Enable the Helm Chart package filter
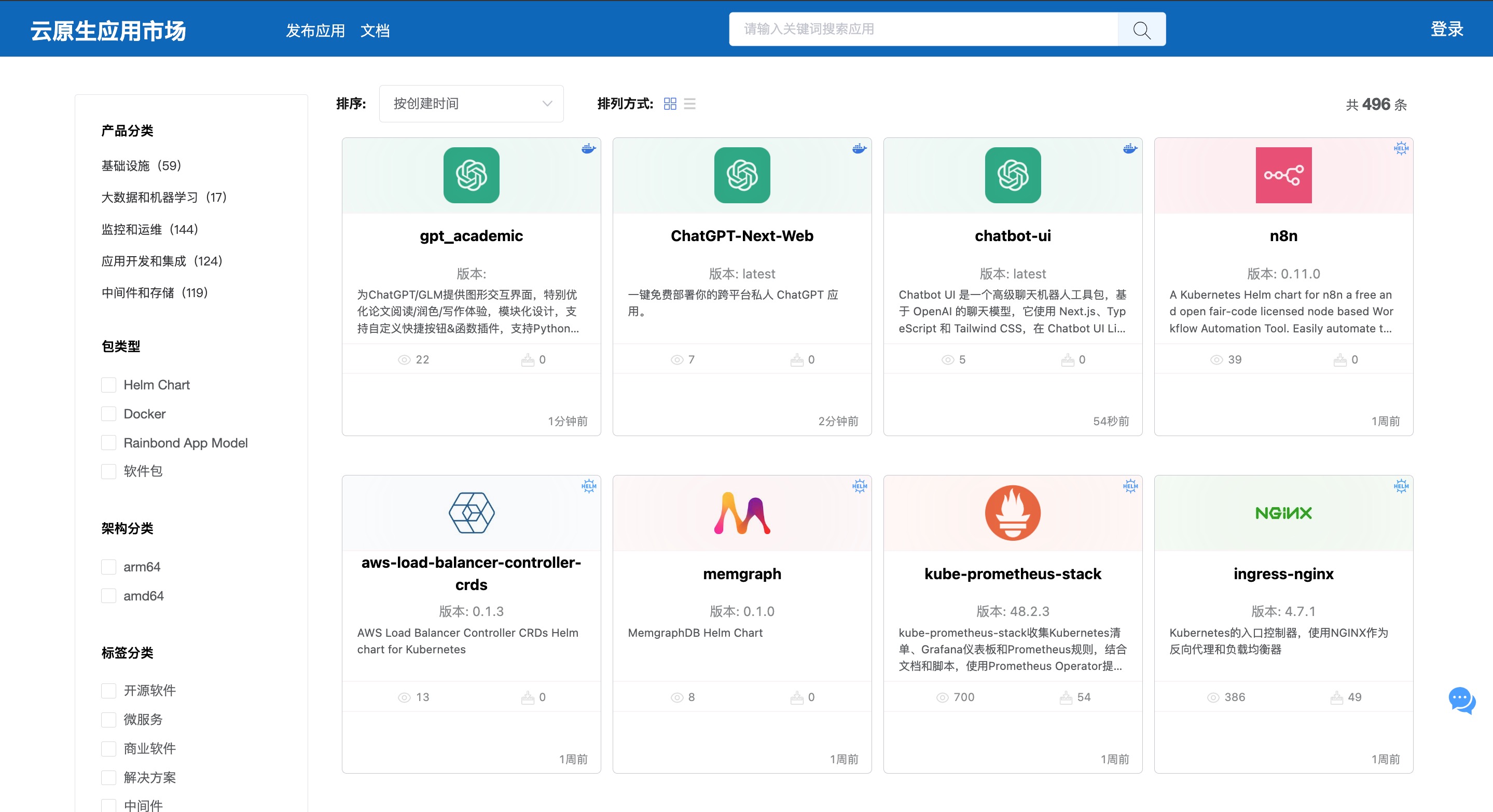This screenshot has width=1493, height=812. pyautogui.click(x=109, y=385)
